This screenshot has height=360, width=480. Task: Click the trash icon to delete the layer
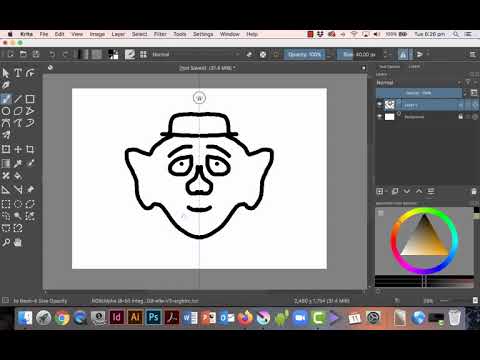pos(474,191)
